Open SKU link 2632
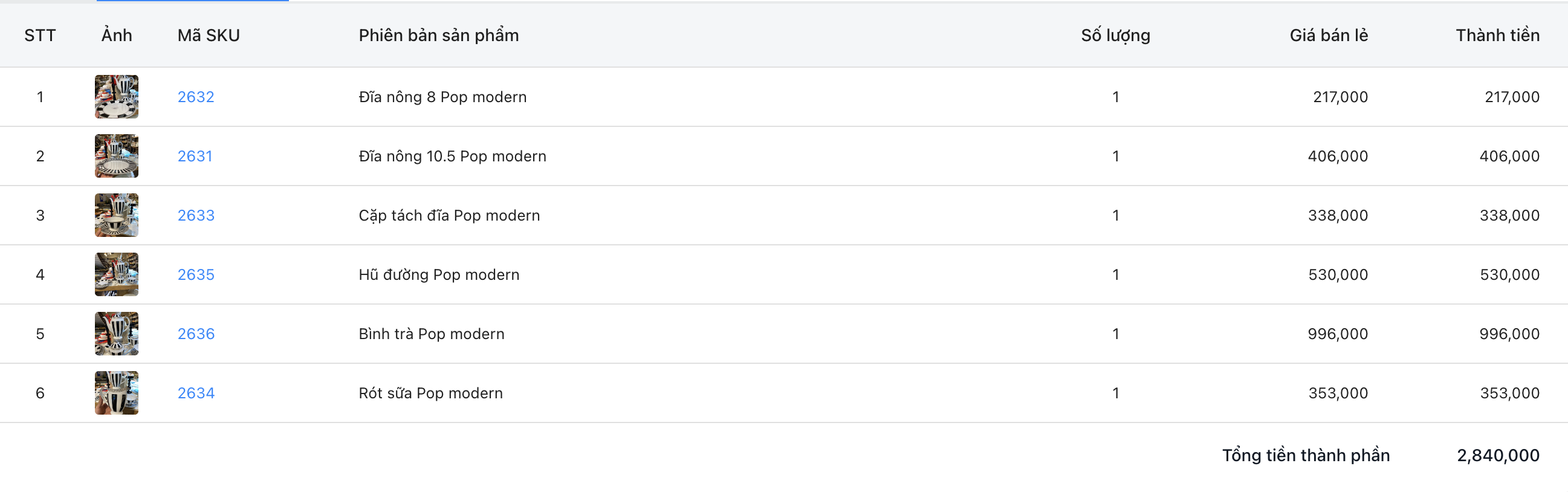This screenshot has width=1568, height=492. (x=195, y=97)
